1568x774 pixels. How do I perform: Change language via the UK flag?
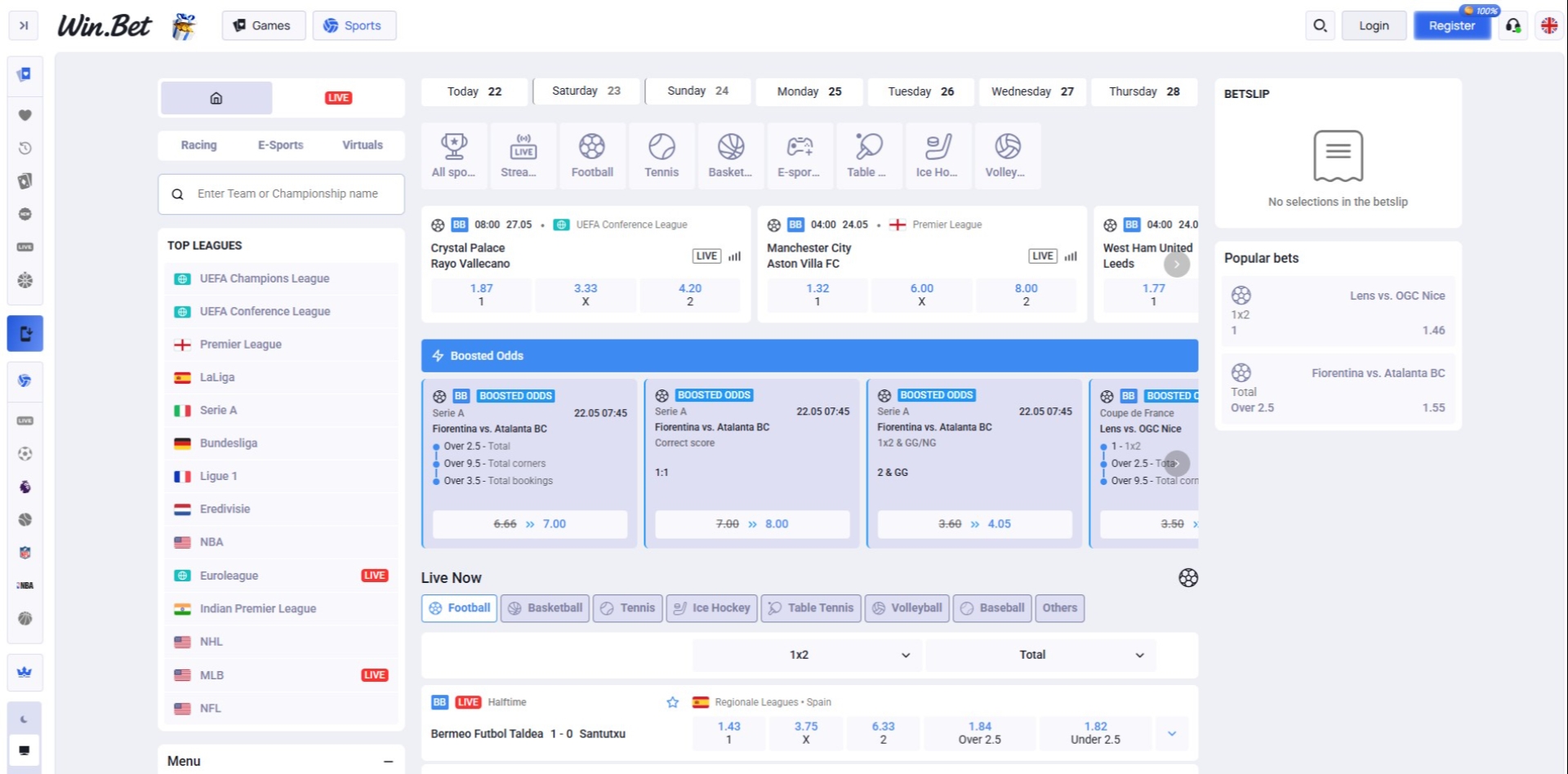pos(1549,25)
